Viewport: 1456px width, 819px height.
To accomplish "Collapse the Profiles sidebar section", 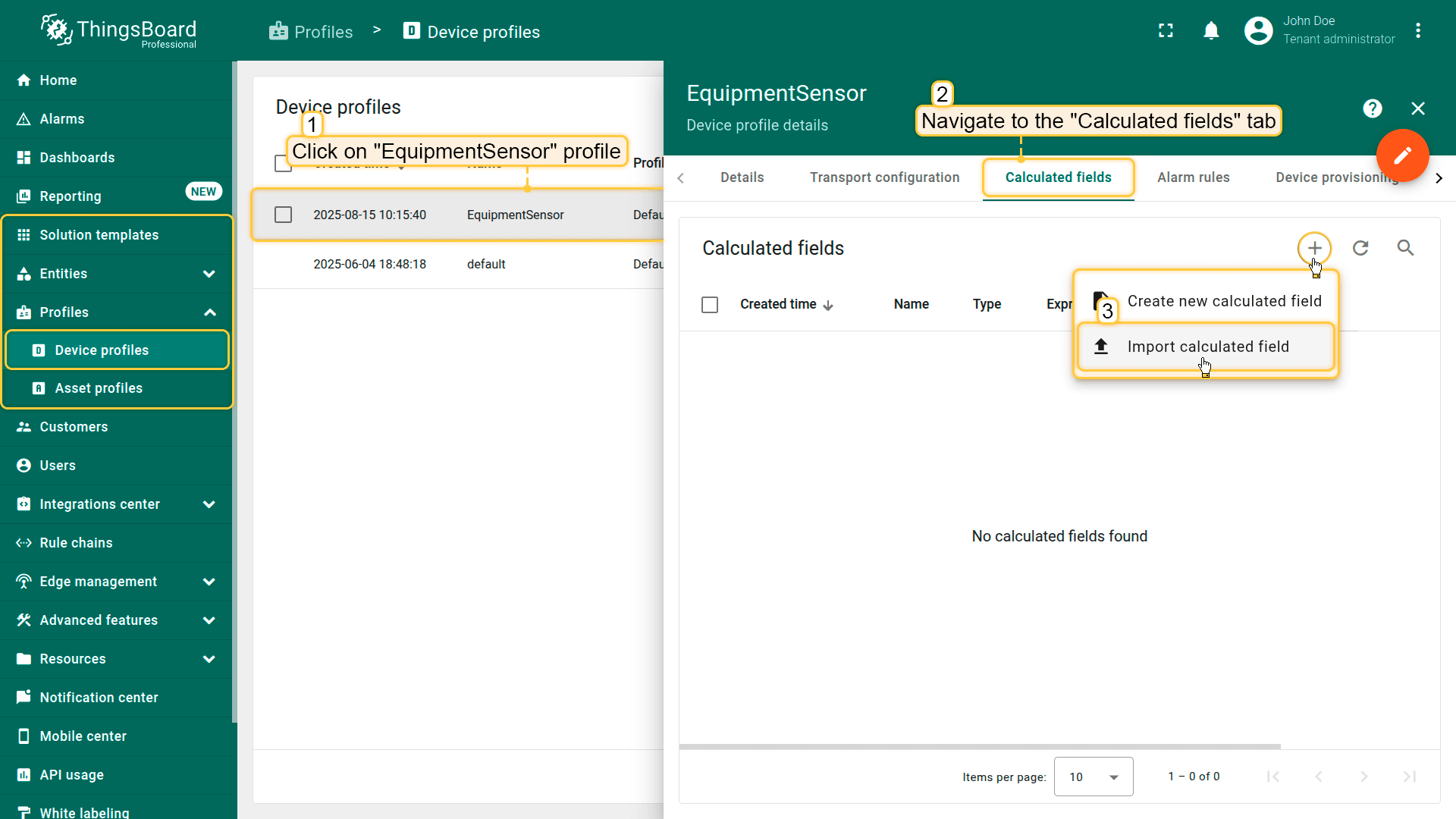I will pos(209,312).
